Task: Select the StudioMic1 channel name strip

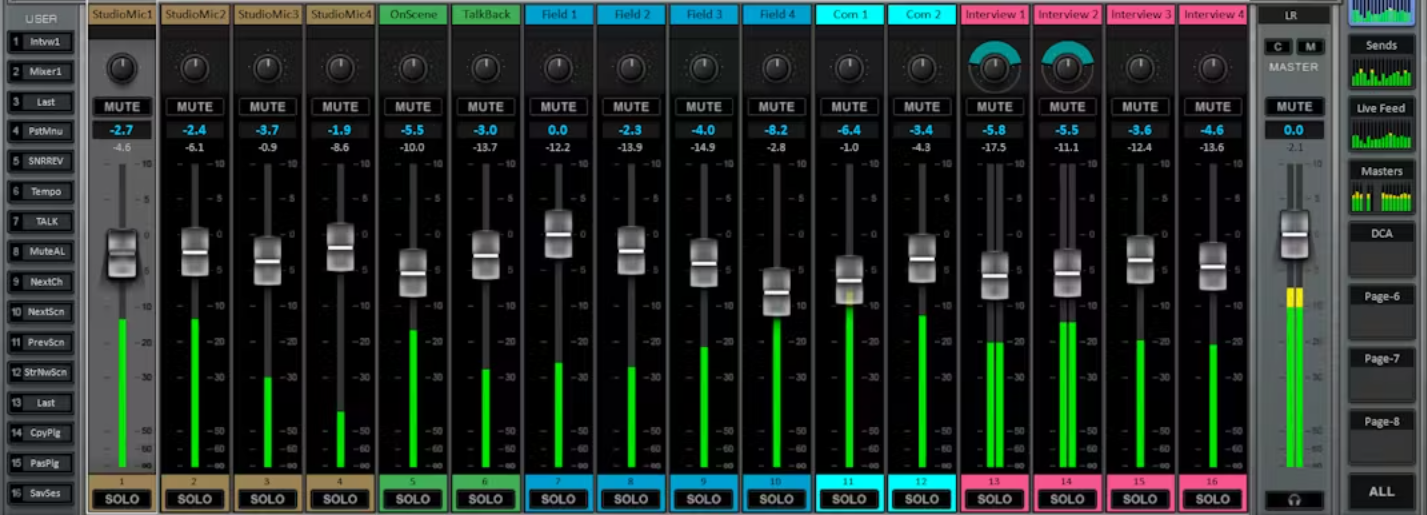Action: pyautogui.click(x=122, y=15)
